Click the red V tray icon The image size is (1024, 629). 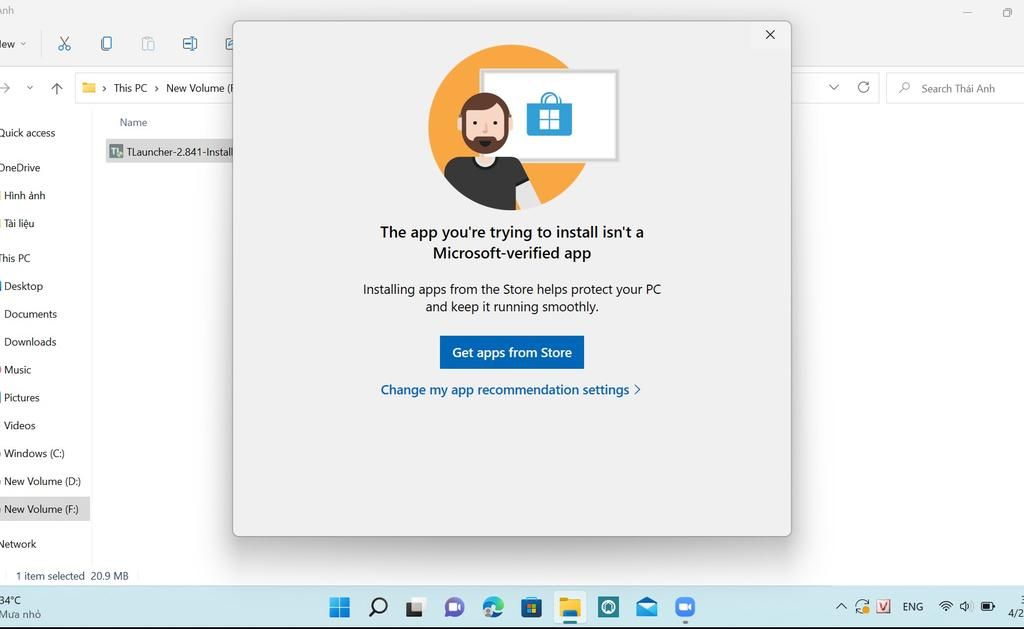[884, 607]
